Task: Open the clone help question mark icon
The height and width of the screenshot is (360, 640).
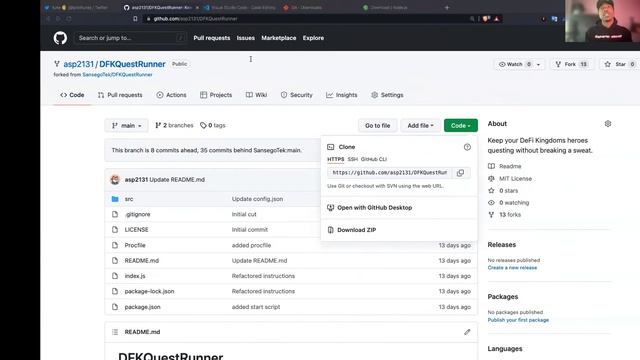Action: coord(467,147)
